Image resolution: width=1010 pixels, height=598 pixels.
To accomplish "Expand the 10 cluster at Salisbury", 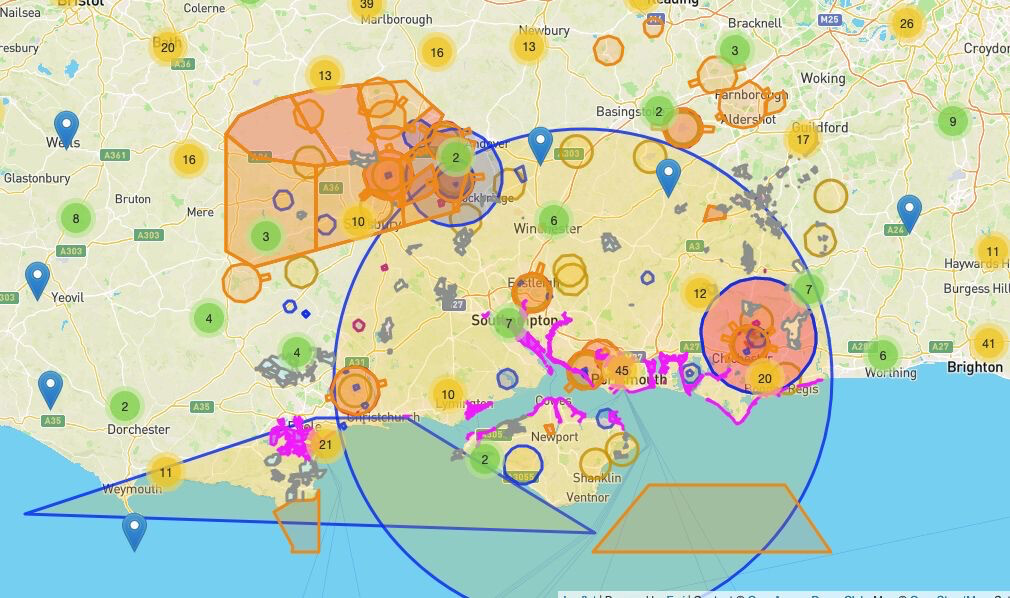I will [357, 221].
